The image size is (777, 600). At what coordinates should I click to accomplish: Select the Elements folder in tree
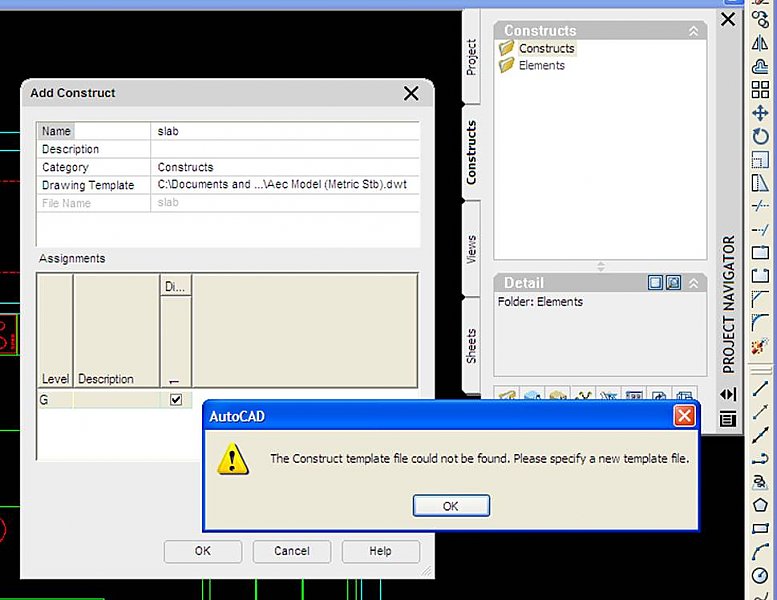pos(542,65)
